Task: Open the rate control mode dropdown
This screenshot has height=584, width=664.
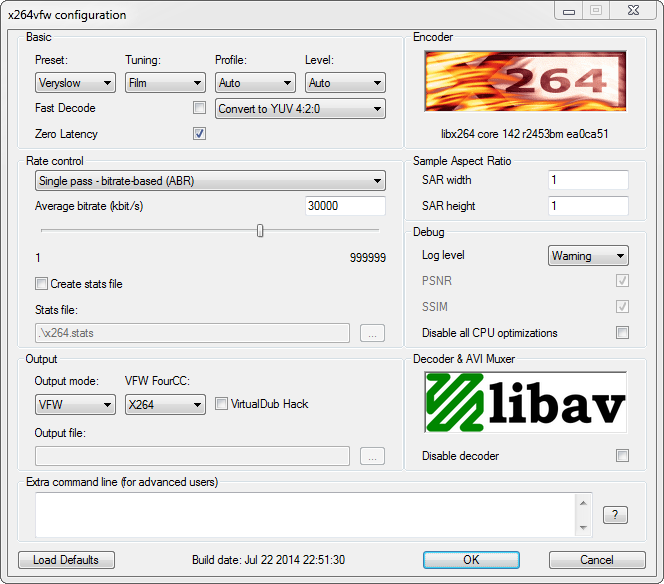Action: pyautogui.click(x=210, y=181)
